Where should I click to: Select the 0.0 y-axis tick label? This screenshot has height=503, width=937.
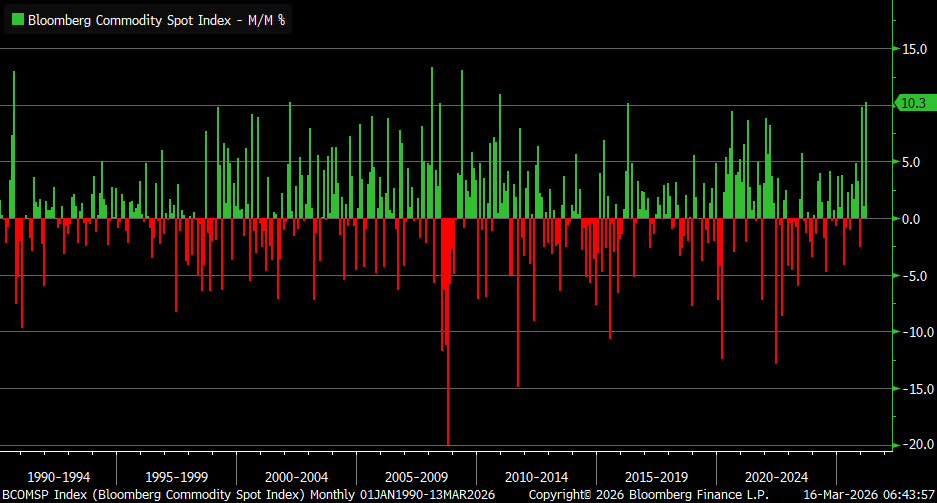click(915, 218)
